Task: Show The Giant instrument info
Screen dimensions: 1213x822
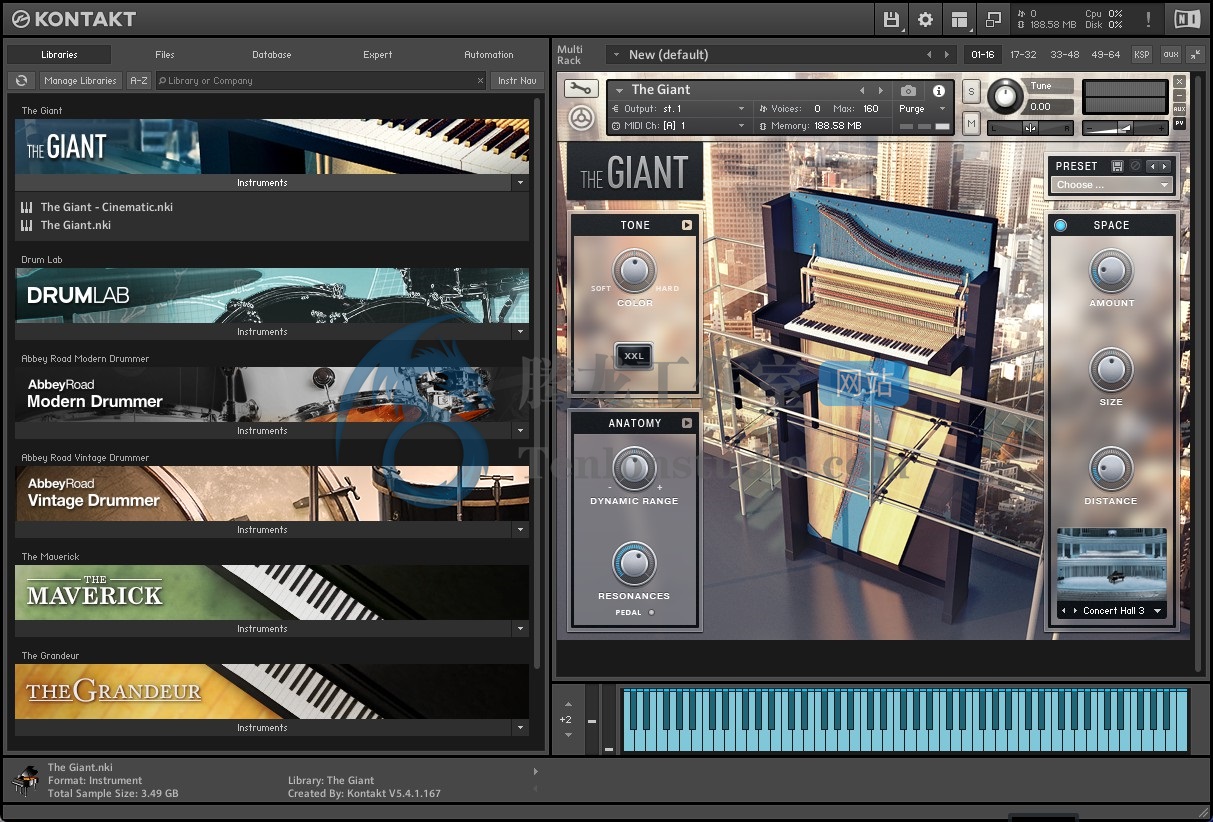Action: pyautogui.click(x=939, y=90)
